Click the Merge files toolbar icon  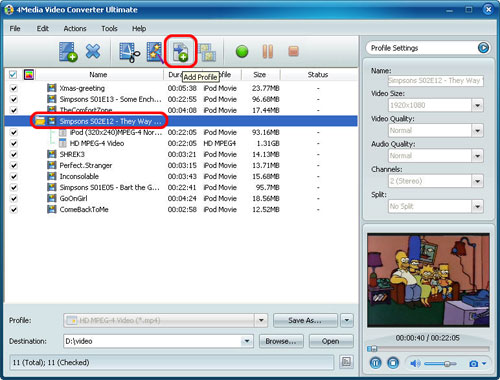[207, 52]
